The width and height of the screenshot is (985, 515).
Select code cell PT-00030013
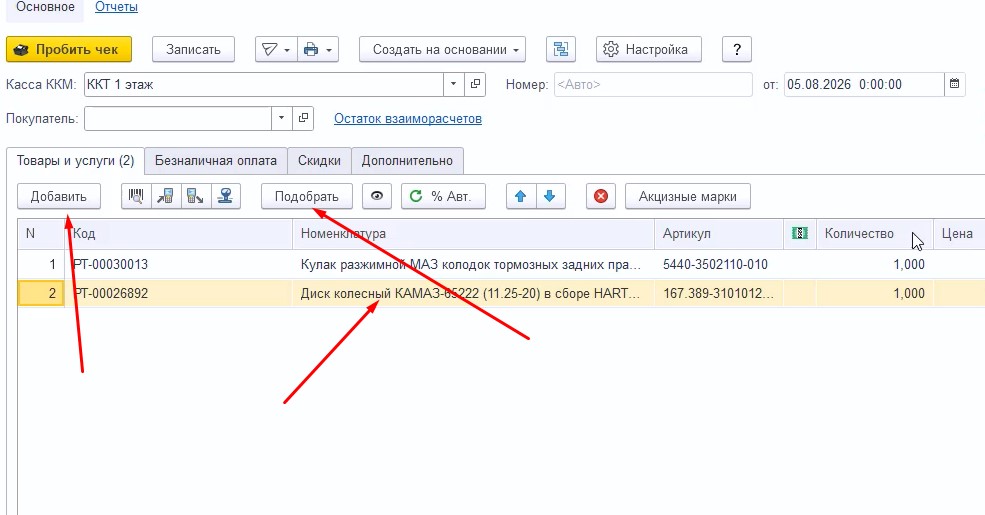(x=179, y=264)
